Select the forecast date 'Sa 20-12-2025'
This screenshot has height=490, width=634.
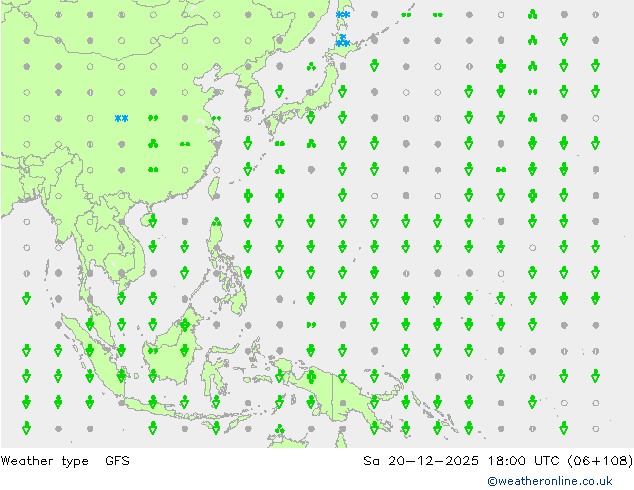click(x=421, y=460)
